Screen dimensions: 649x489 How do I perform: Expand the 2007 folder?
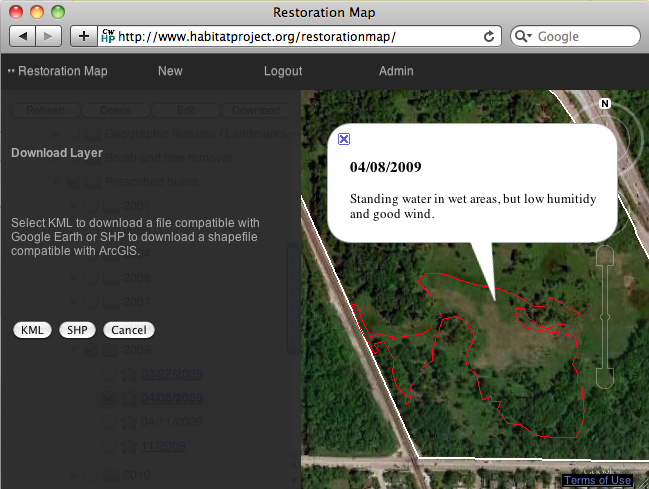[74, 302]
